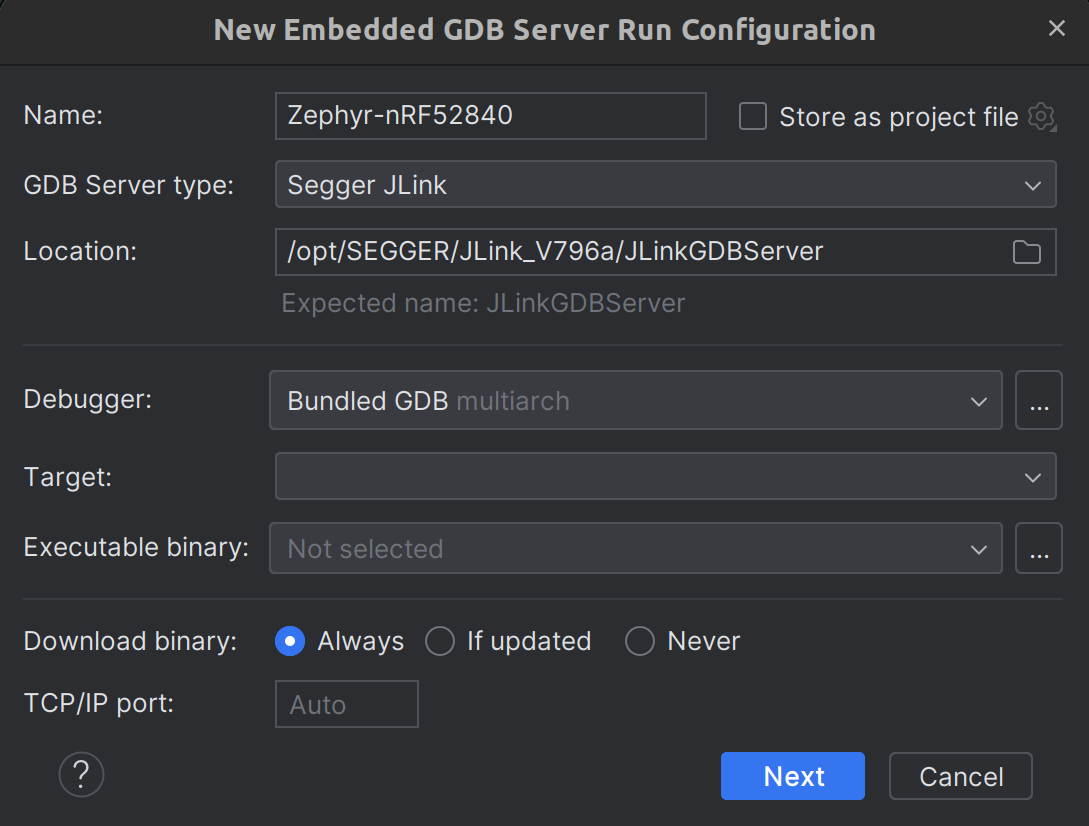
Task: Select the Always download binary option
Action: tap(290, 641)
